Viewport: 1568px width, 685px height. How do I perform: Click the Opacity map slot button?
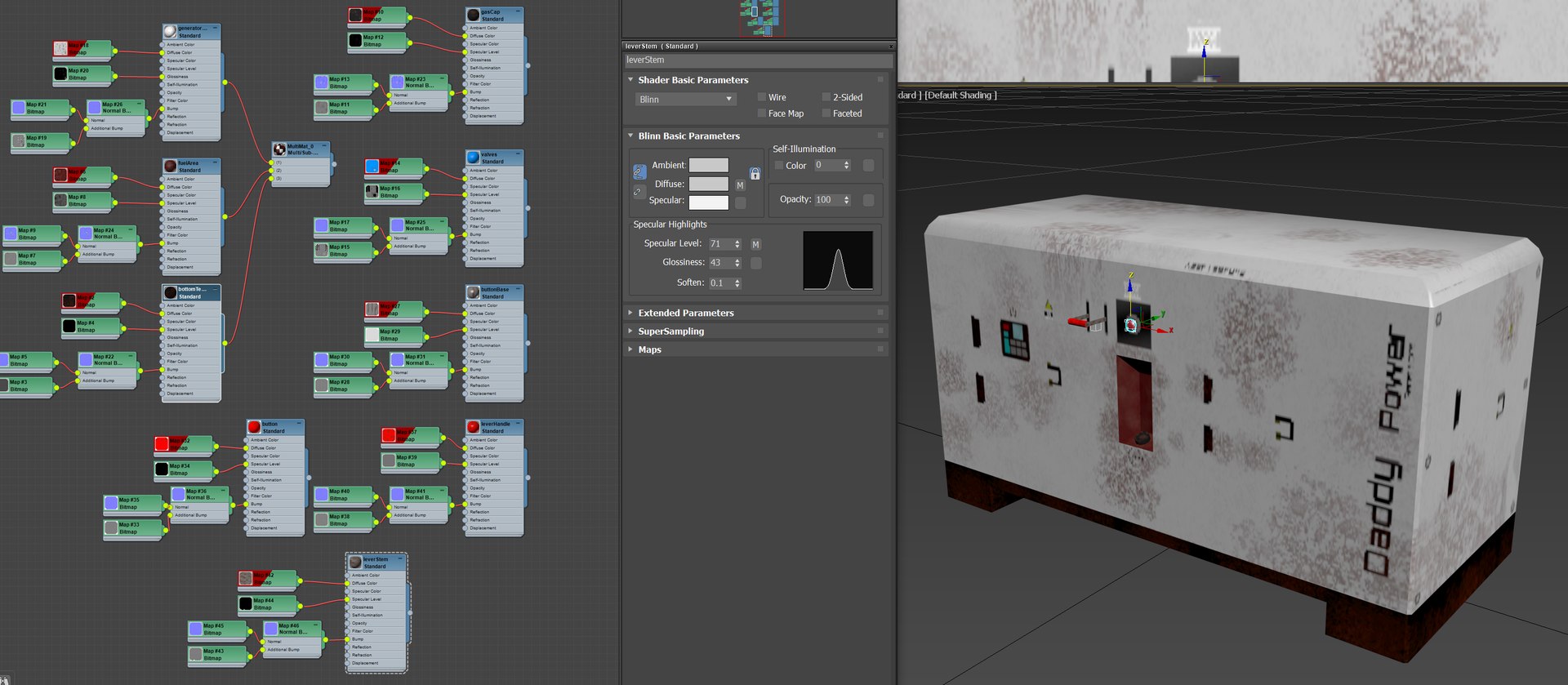[868, 200]
